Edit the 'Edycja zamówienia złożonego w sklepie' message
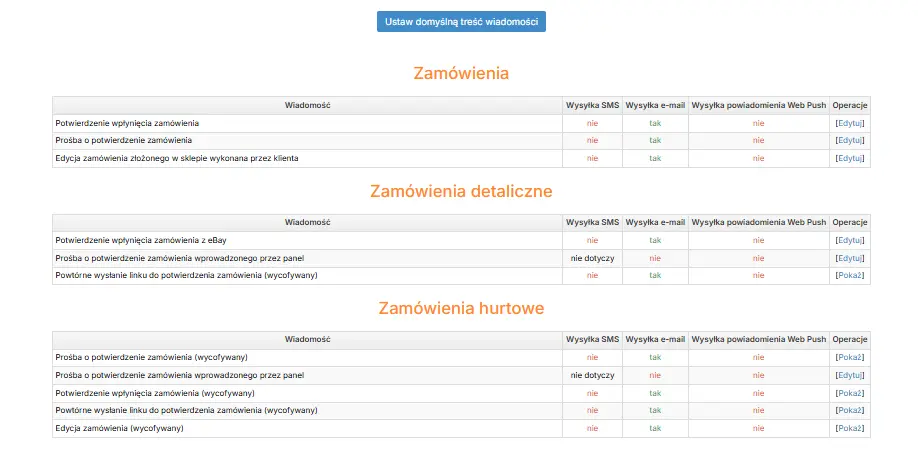Viewport: 918px width, 463px height. coord(850,158)
